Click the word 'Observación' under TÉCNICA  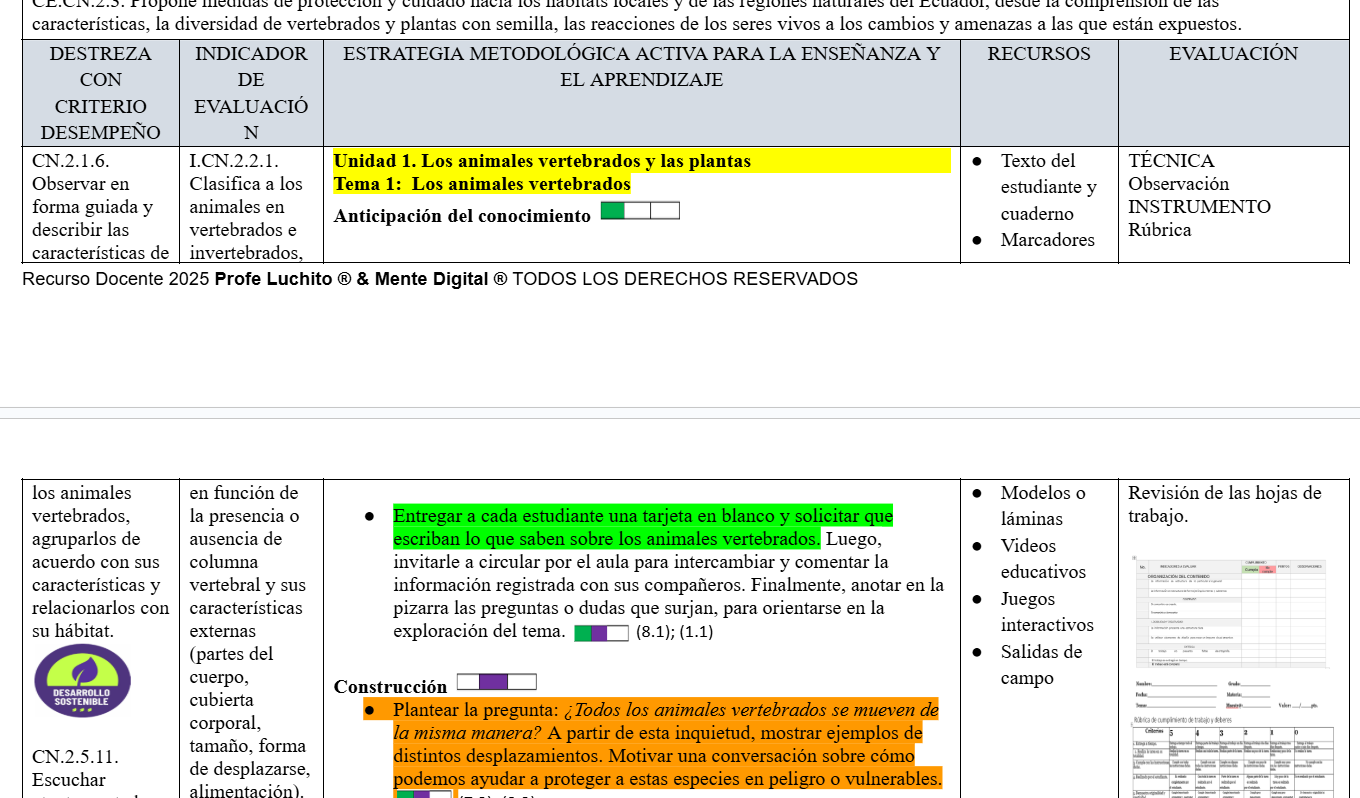coord(1178,184)
